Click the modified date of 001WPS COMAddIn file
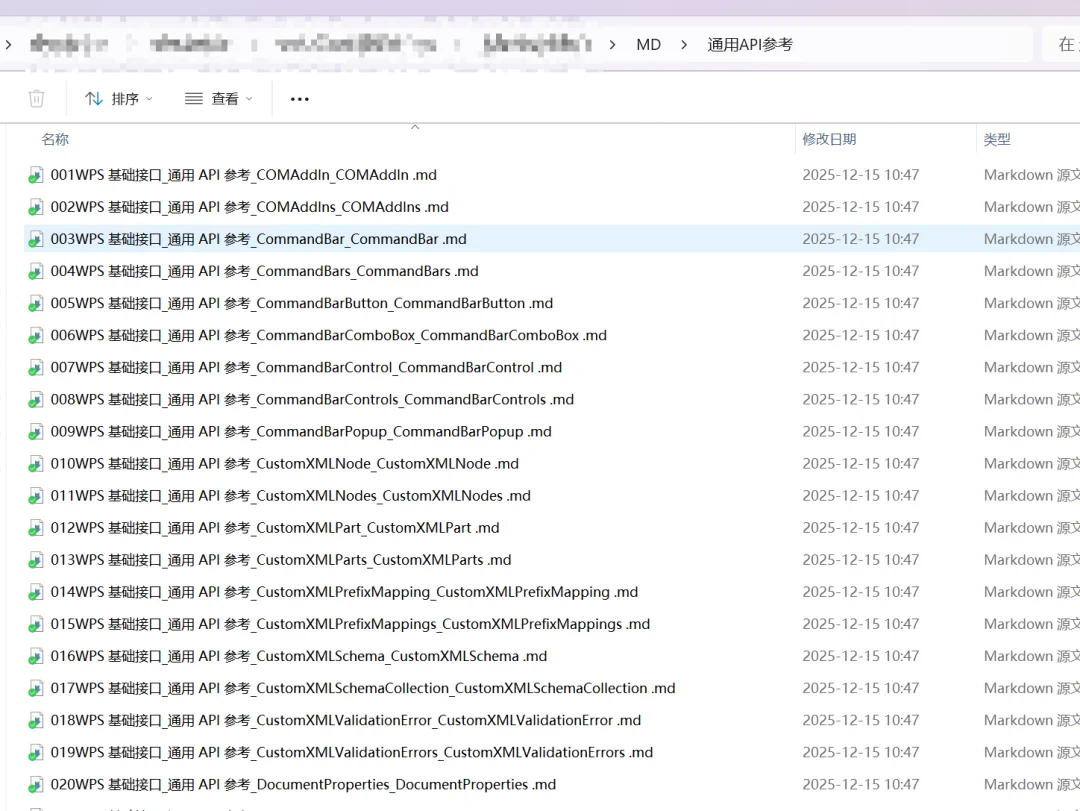1080x811 pixels. tap(860, 175)
